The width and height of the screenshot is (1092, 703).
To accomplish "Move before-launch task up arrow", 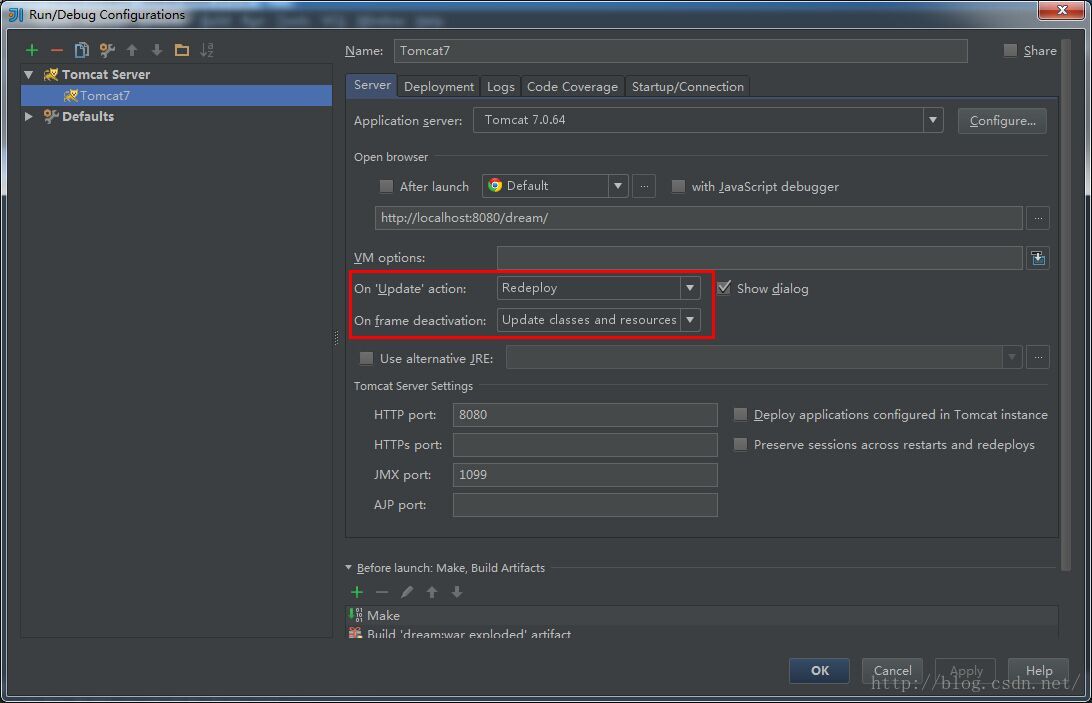I will coord(432,592).
